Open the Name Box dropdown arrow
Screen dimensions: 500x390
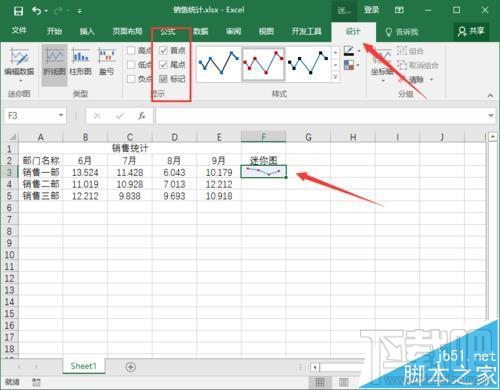(x=61, y=115)
